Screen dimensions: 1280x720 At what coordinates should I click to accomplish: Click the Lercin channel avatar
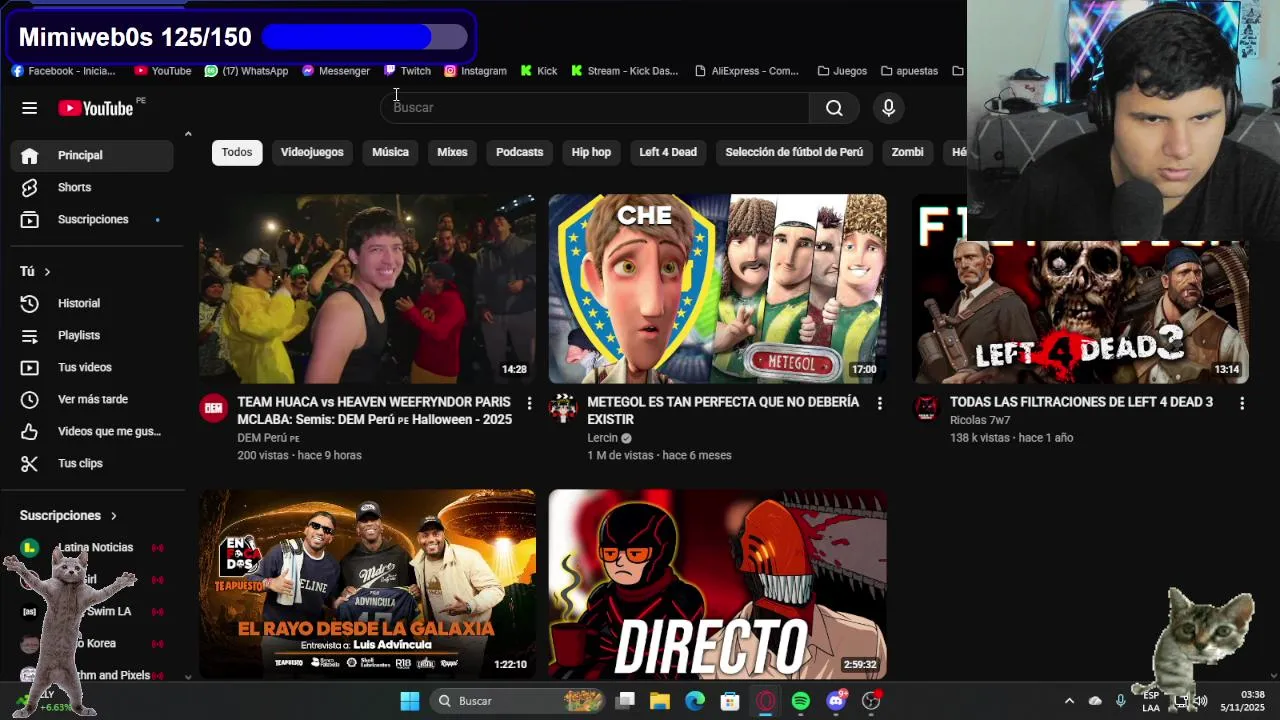(x=563, y=408)
